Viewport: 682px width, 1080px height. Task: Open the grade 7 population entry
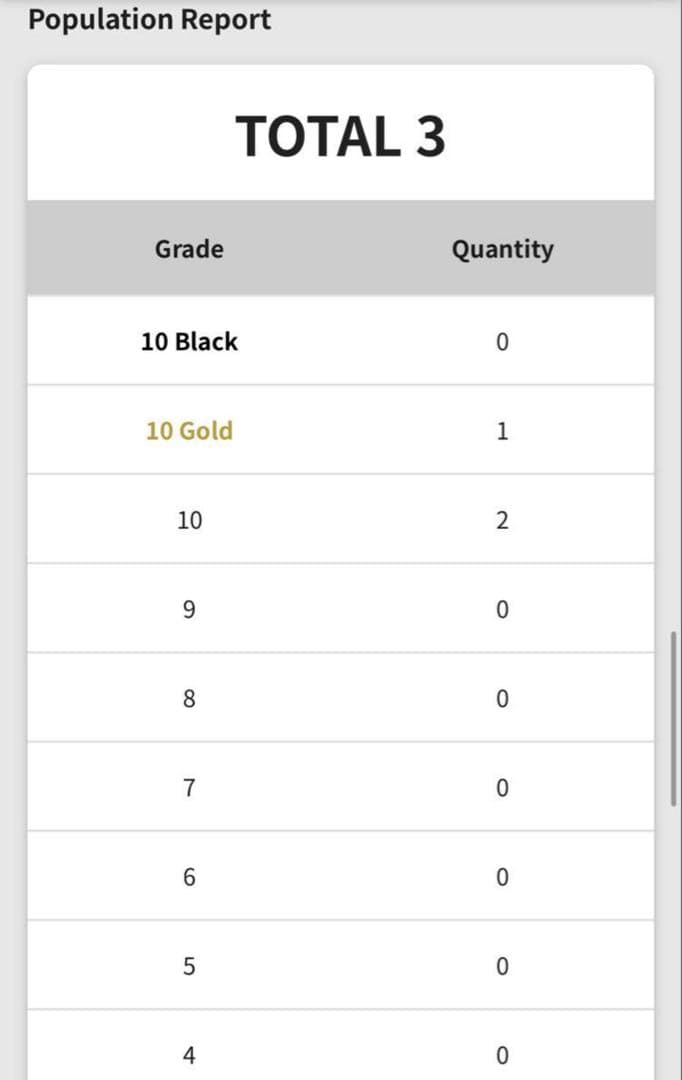(x=189, y=787)
